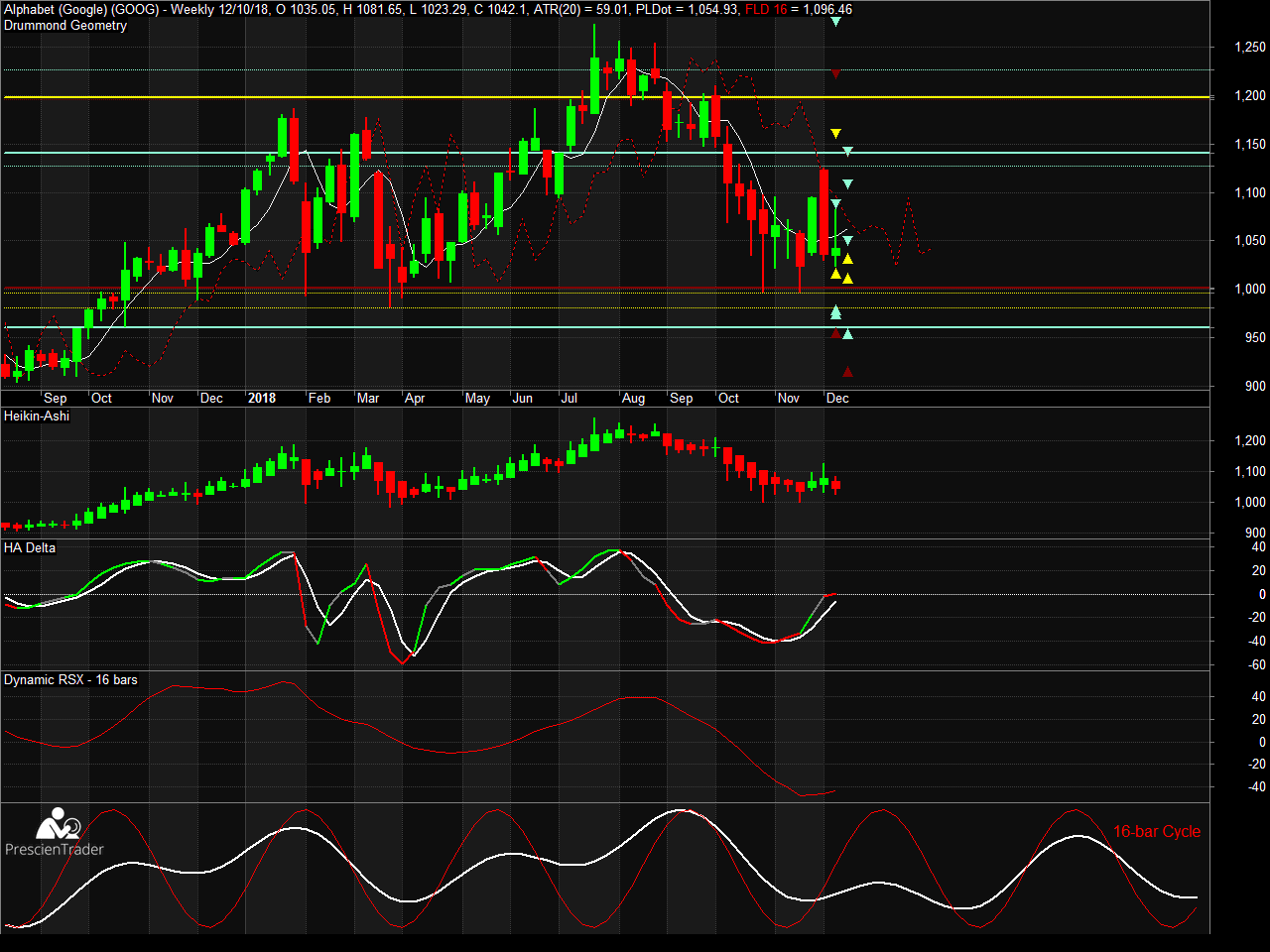The width and height of the screenshot is (1270, 952).
Task: Click the Feb date axis label
Action: click(319, 398)
